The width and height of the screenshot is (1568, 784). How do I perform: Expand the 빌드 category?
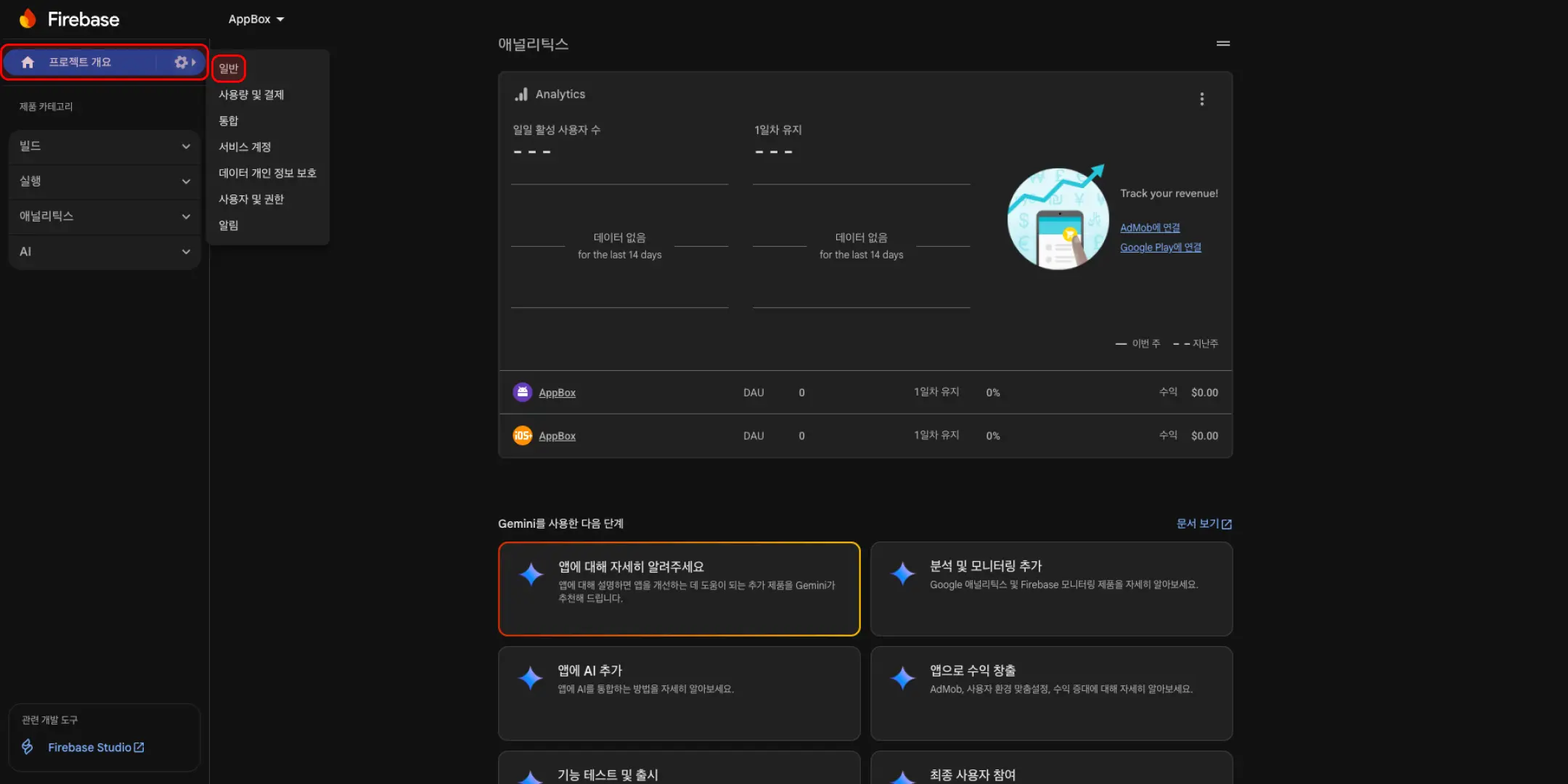coord(105,146)
